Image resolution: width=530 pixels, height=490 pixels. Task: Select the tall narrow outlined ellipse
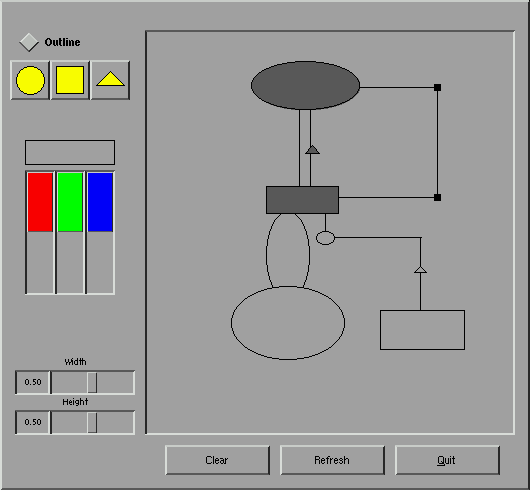(x=288, y=251)
